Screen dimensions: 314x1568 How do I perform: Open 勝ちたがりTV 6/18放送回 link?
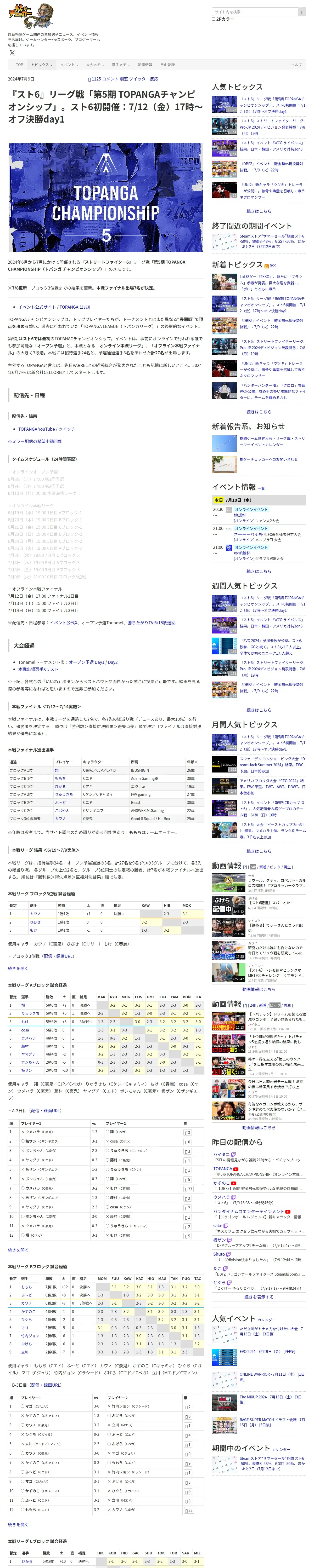(151, 623)
